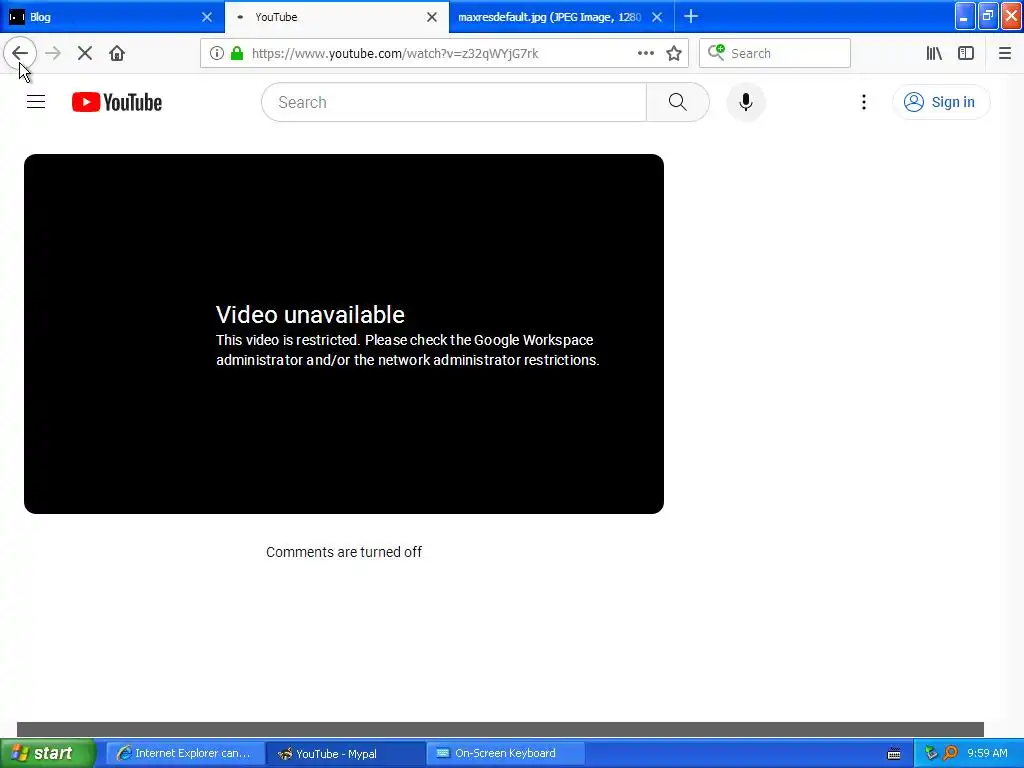Close the maxresdefault.jpg tab
1024x768 pixels.
(657, 17)
